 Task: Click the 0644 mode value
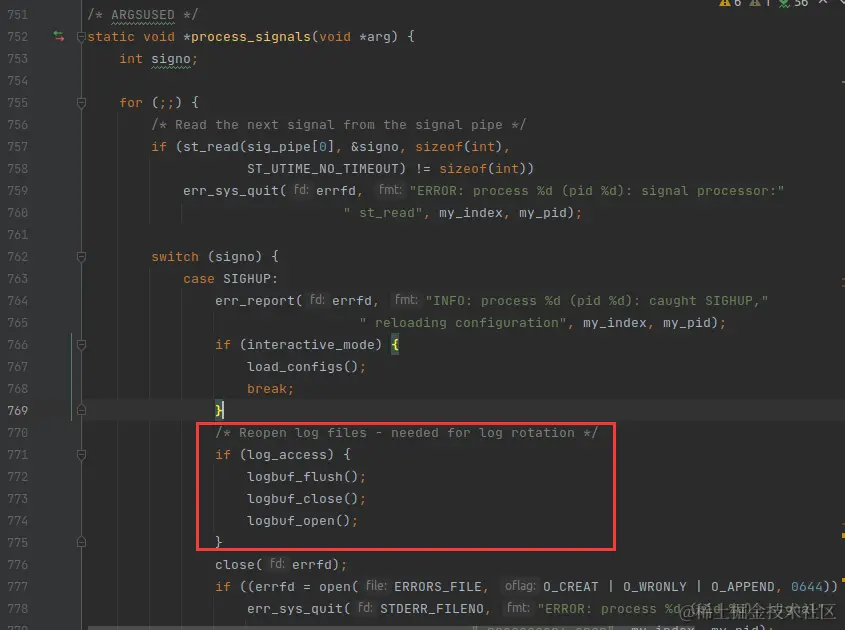(807, 586)
